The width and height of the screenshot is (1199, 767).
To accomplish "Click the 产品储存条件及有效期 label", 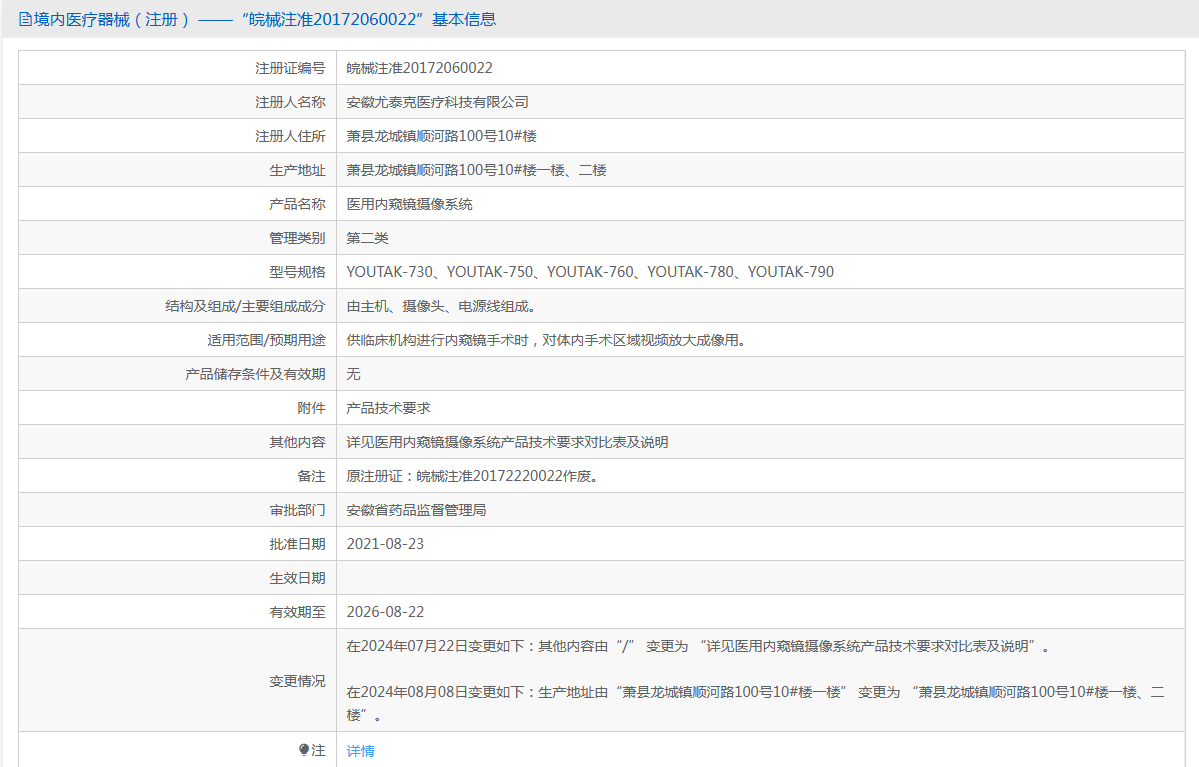I will 255,374.
